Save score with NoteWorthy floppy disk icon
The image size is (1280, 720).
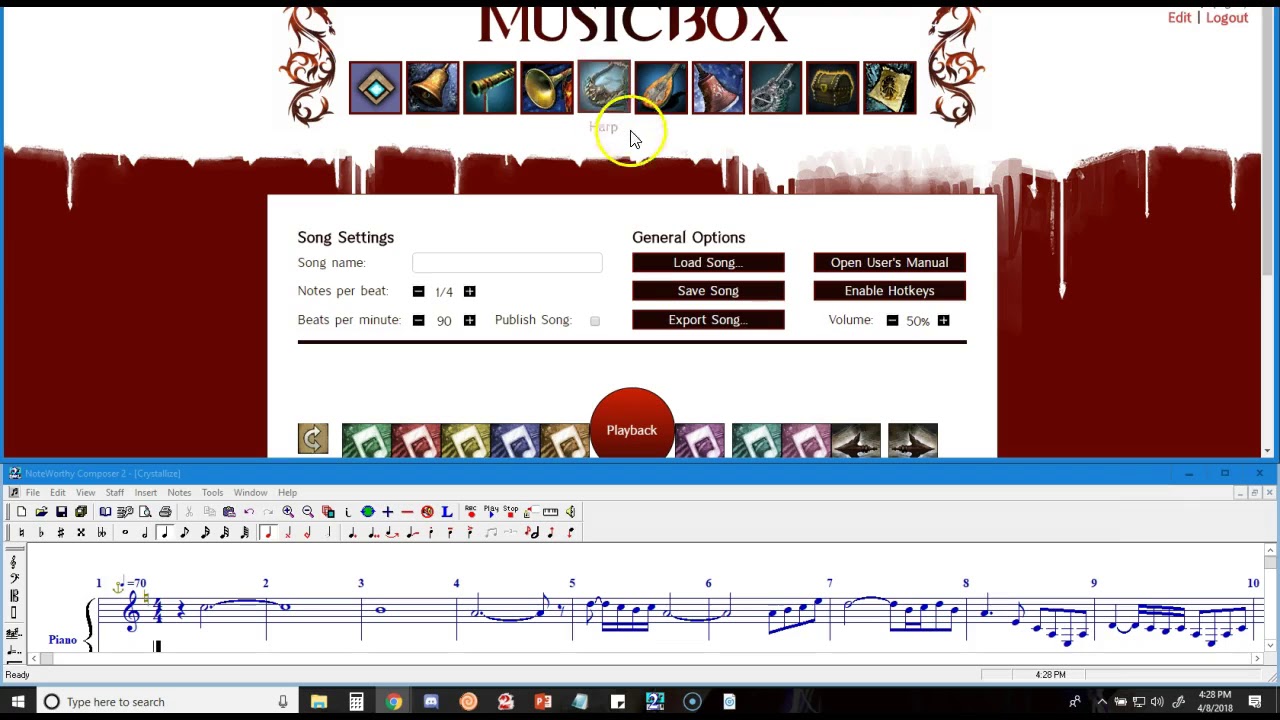[61, 512]
